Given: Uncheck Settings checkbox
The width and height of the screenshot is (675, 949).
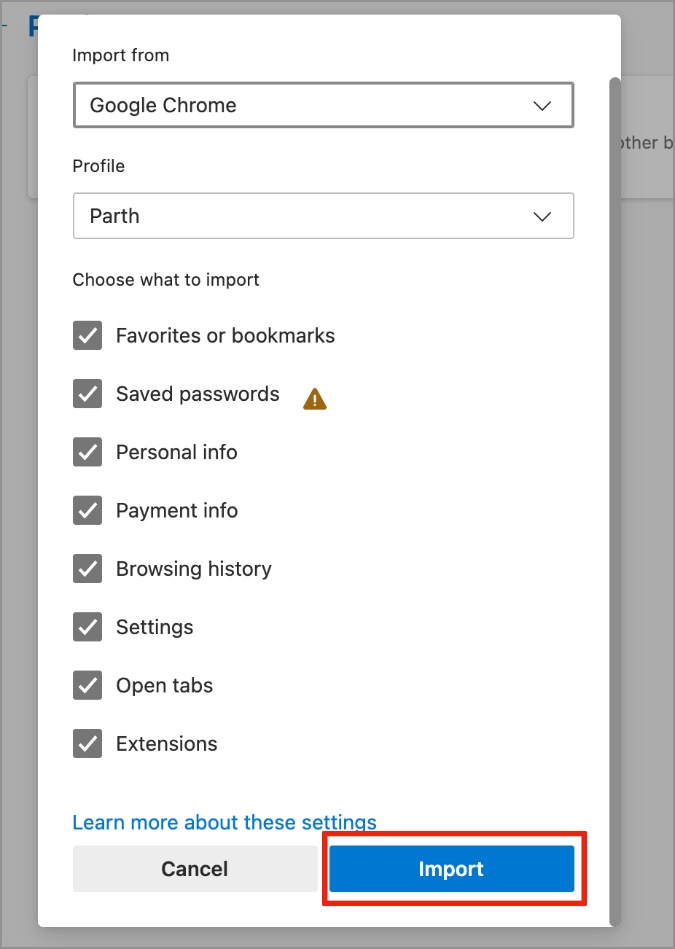Looking at the screenshot, I should pyautogui.click(x=88, y=627).
